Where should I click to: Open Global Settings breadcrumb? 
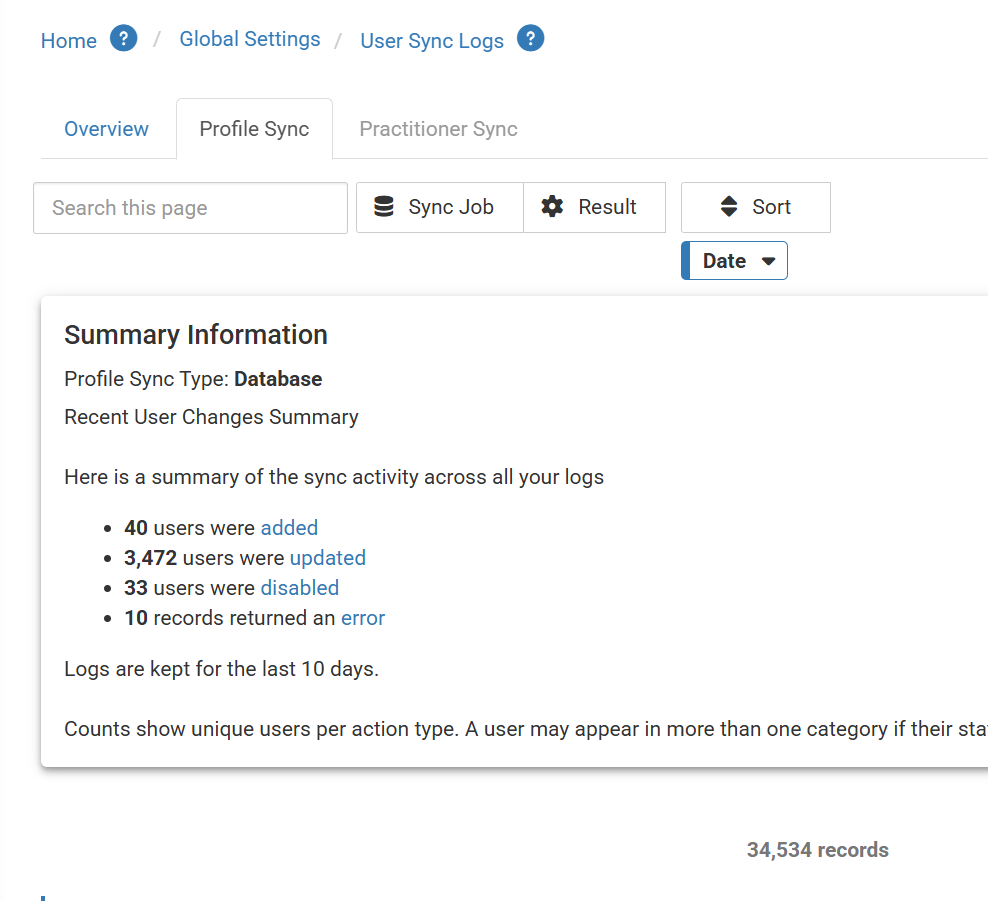coord(250,39)
